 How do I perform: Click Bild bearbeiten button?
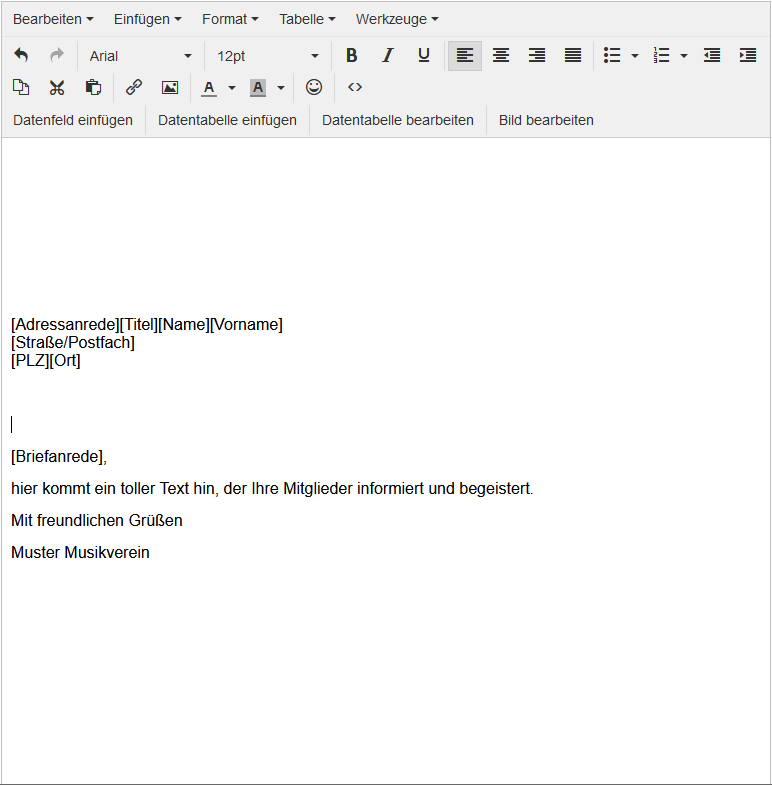(x=546, y=120)
